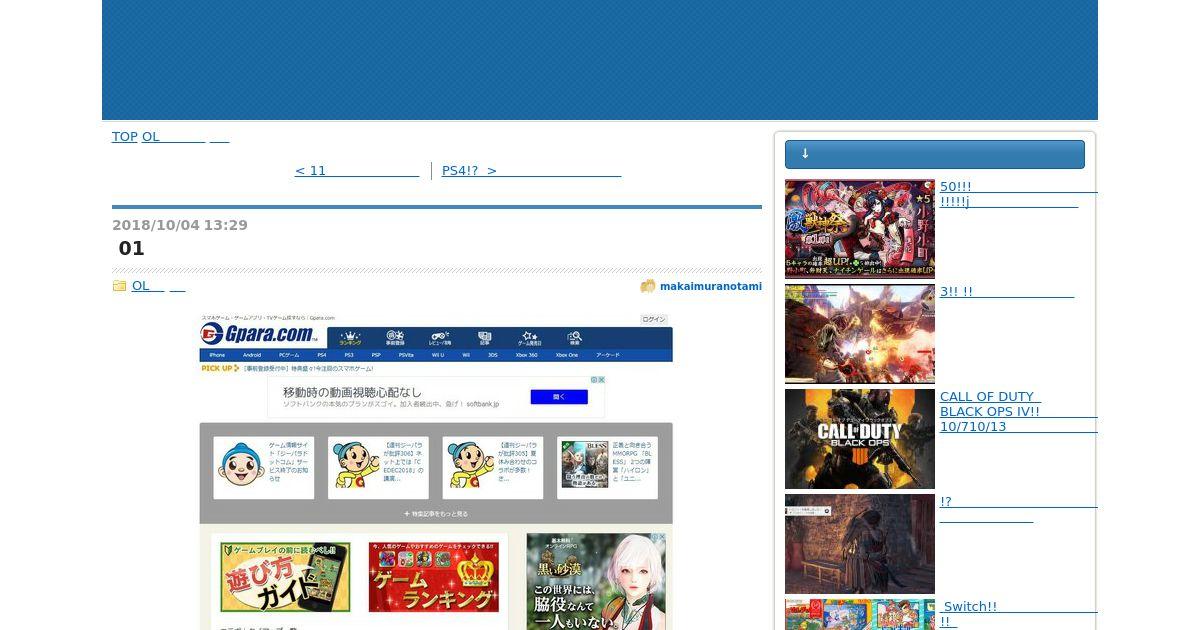
Task: Open the '3!! !!' sidebar article link
Action: click(x=1007, y=292)
